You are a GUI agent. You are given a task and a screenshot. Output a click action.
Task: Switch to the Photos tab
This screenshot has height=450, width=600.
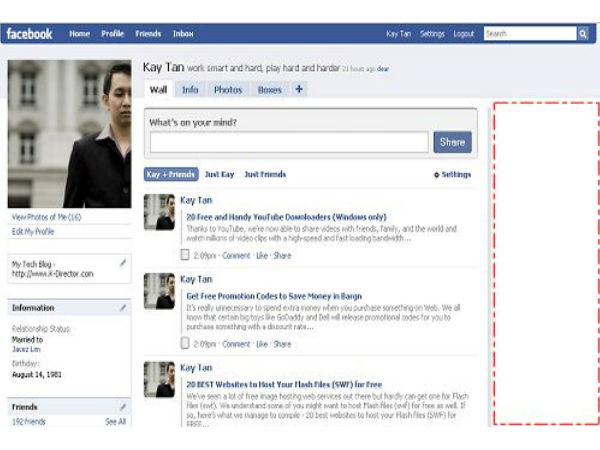[x=228, y=89]
